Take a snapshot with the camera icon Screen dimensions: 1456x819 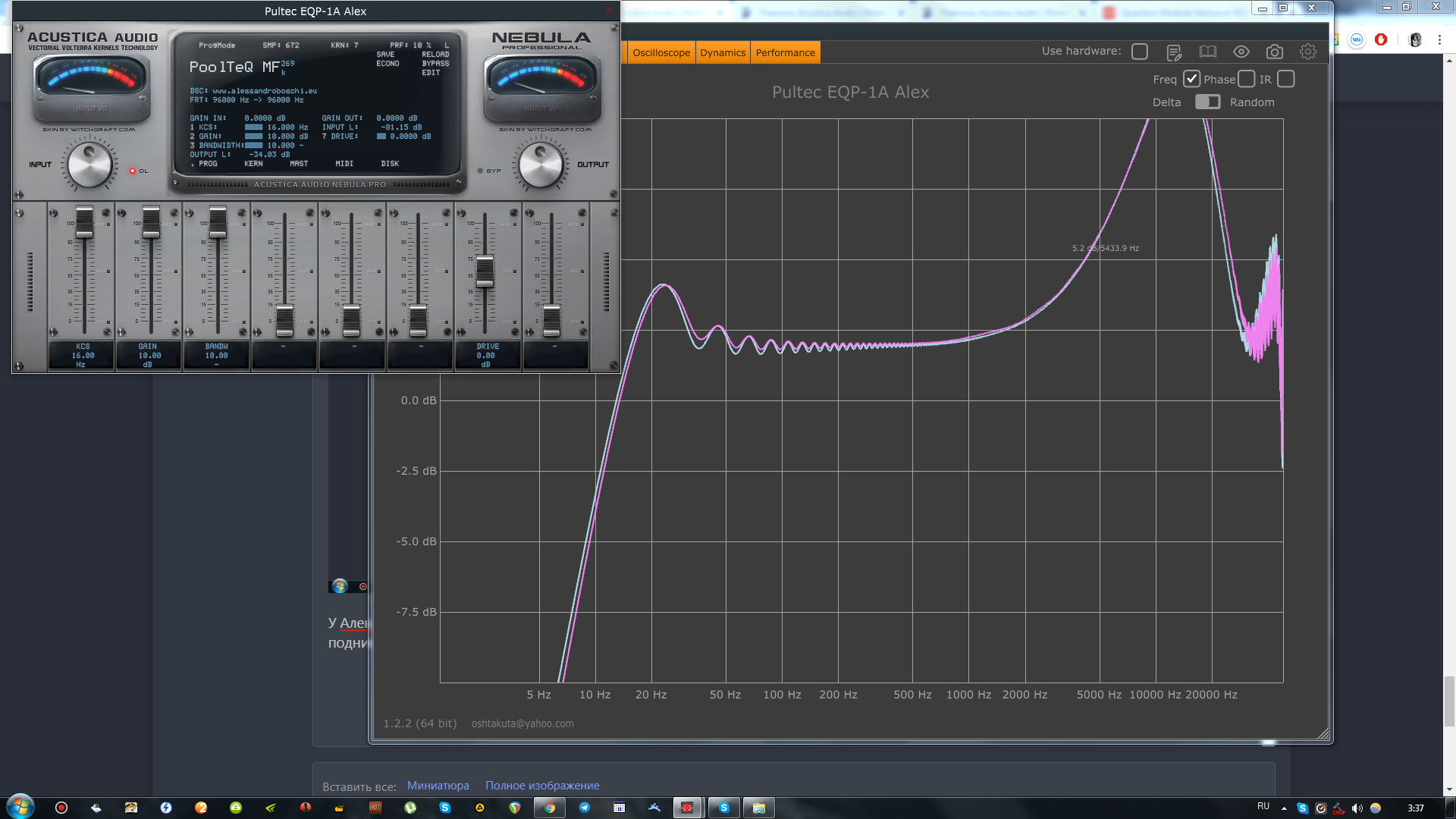coord(1274,52)
